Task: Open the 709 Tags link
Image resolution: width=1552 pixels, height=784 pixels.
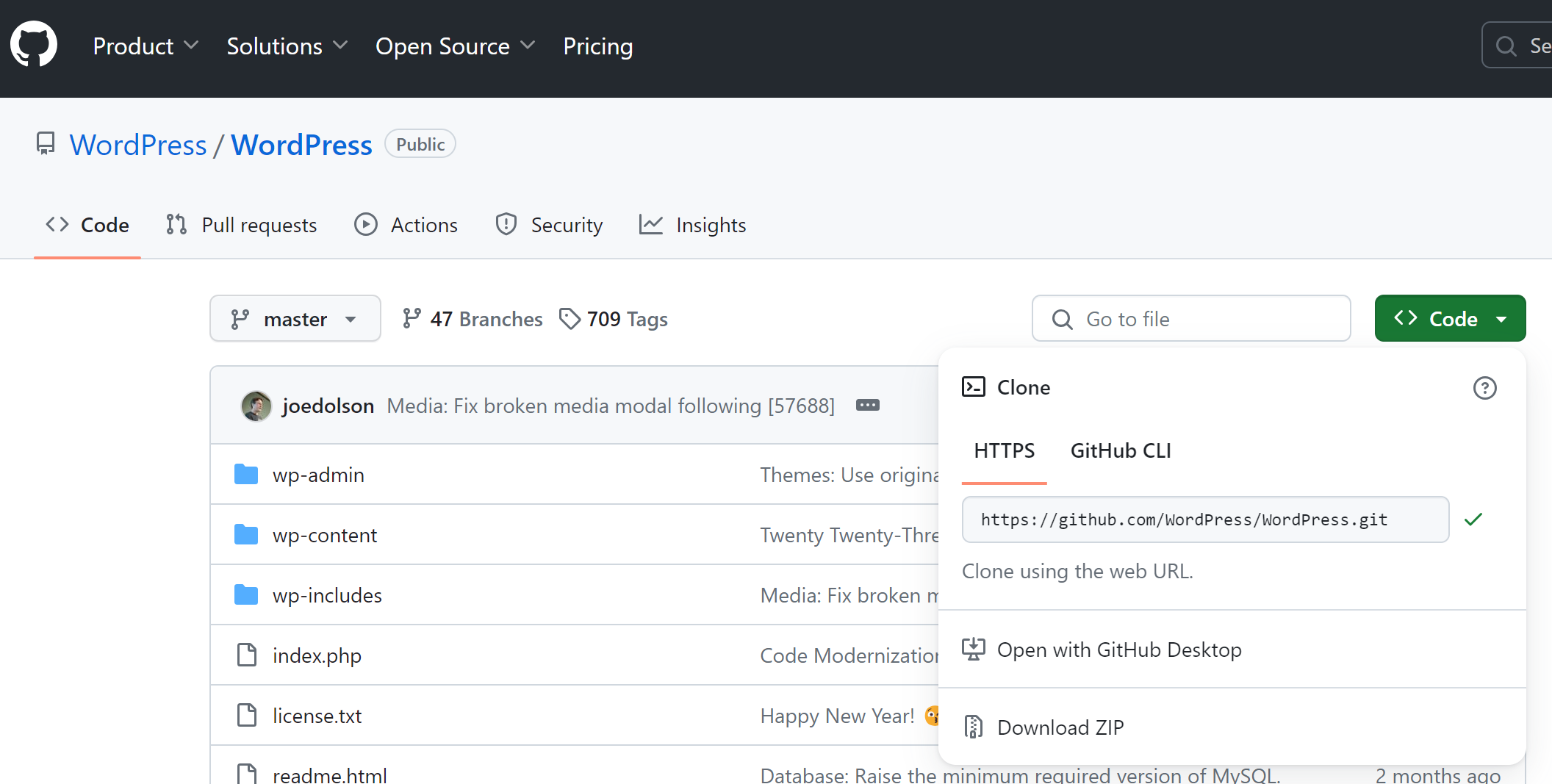Action: (614, 319)
